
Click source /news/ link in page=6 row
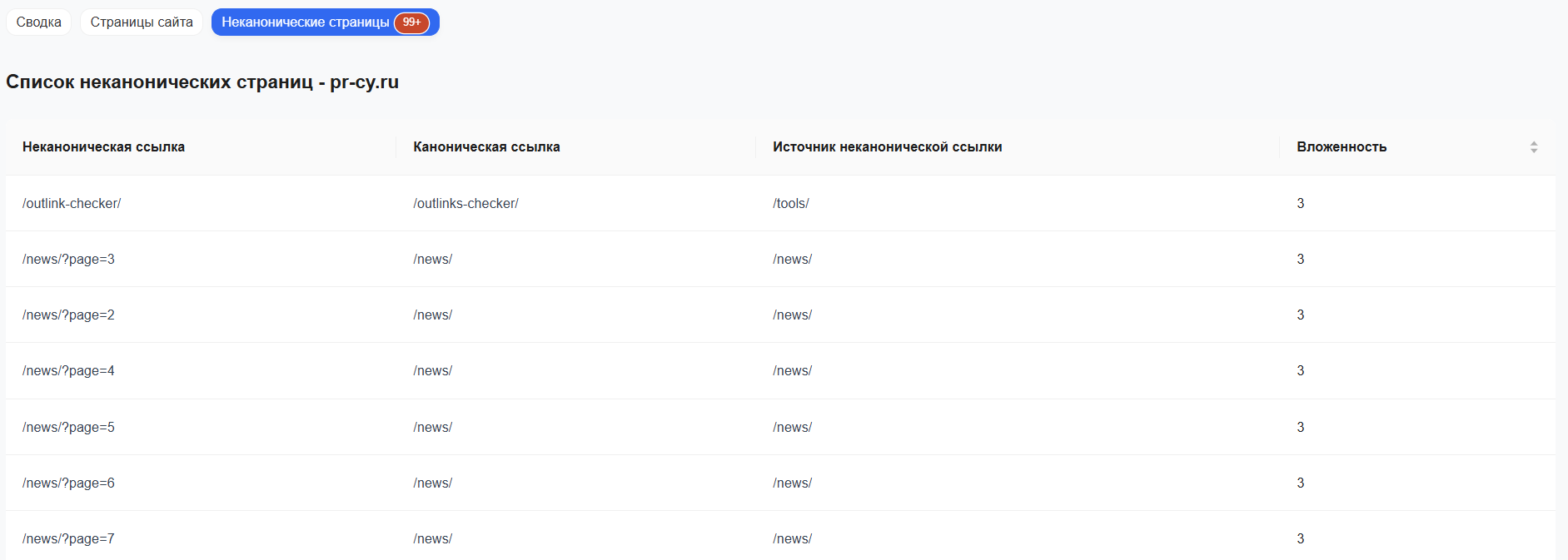point(792,483)
